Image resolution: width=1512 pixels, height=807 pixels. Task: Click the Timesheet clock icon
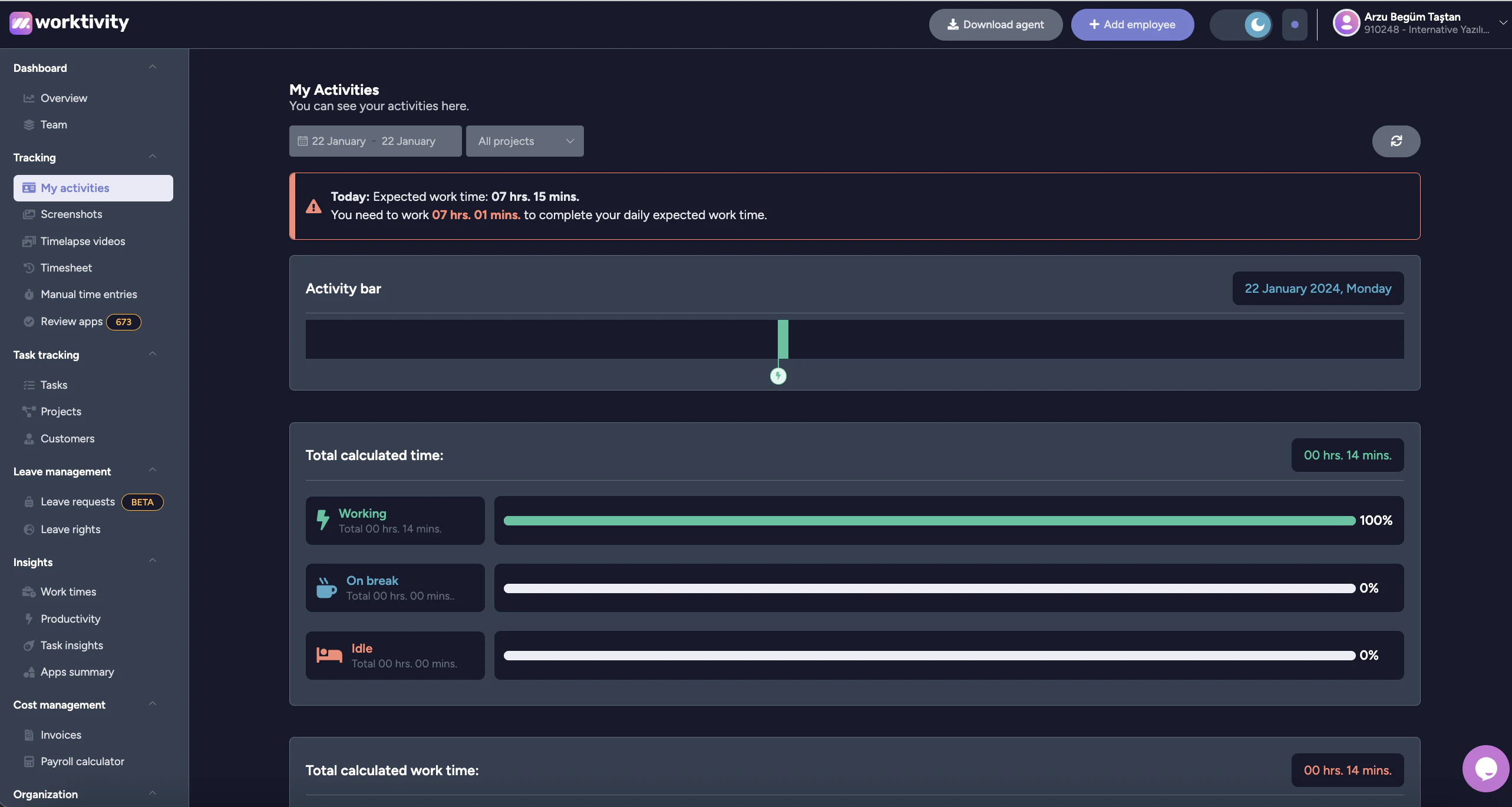click(29, 267)
